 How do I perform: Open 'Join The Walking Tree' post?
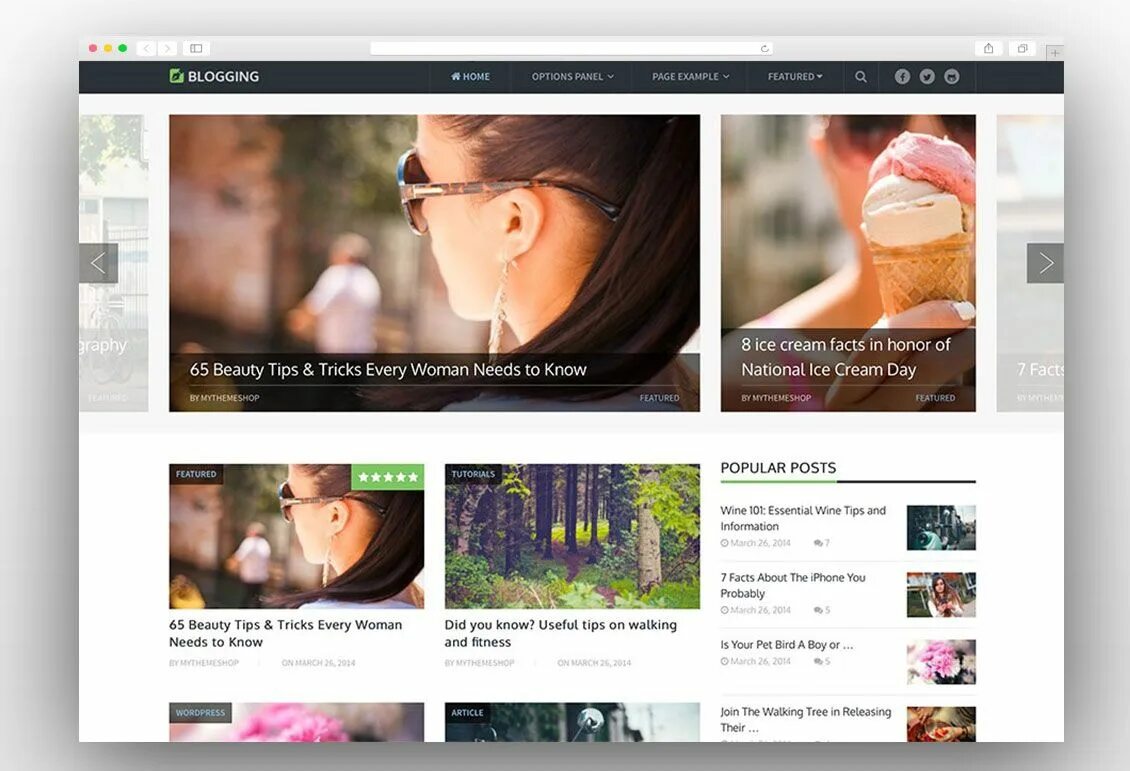pos(806,719)
